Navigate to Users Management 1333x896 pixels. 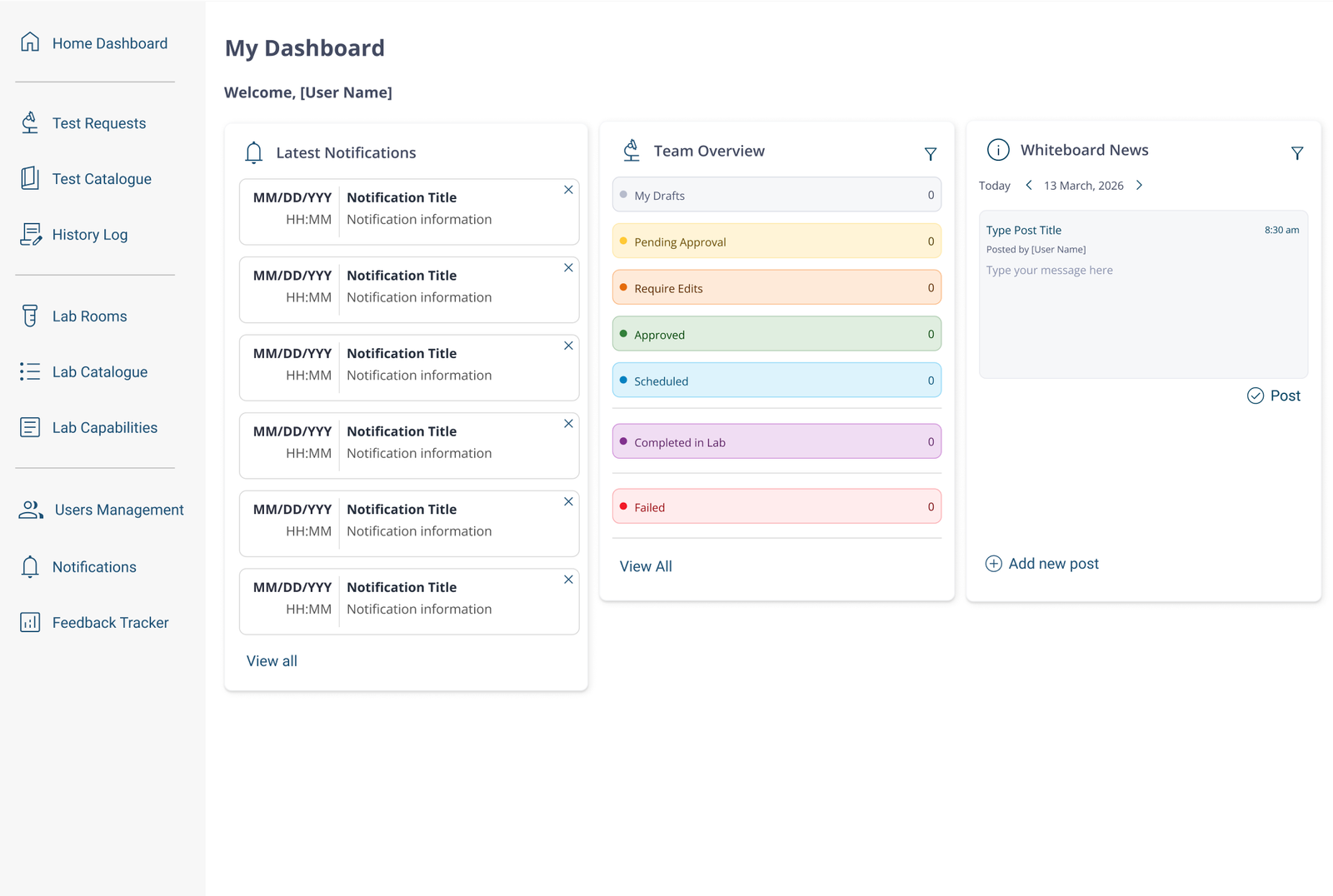point(119,510)
